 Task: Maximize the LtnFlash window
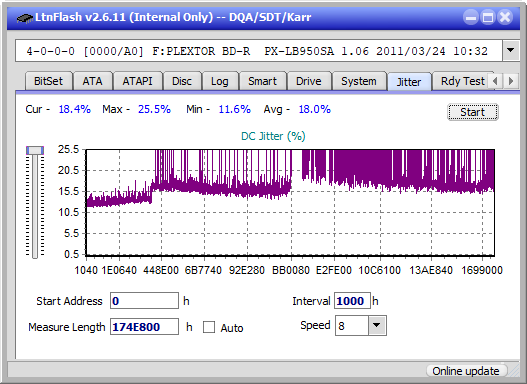coord(488,17)
